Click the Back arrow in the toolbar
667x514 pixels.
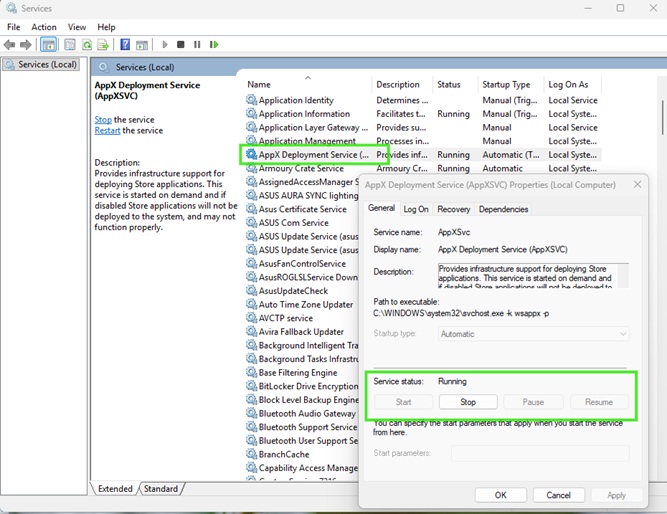click(10, 45)
